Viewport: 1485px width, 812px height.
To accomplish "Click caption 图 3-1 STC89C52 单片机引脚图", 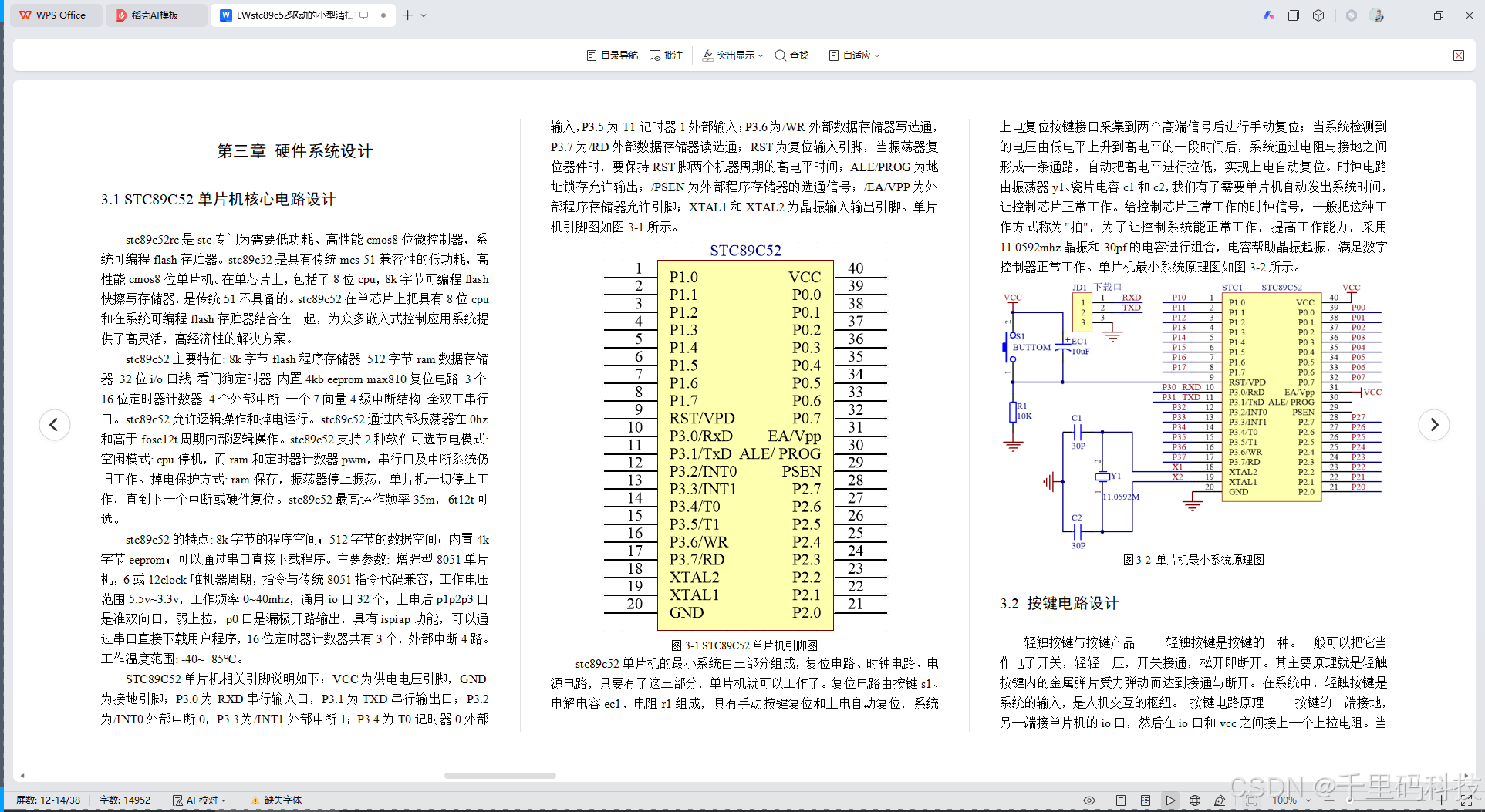I will (744, 645).
